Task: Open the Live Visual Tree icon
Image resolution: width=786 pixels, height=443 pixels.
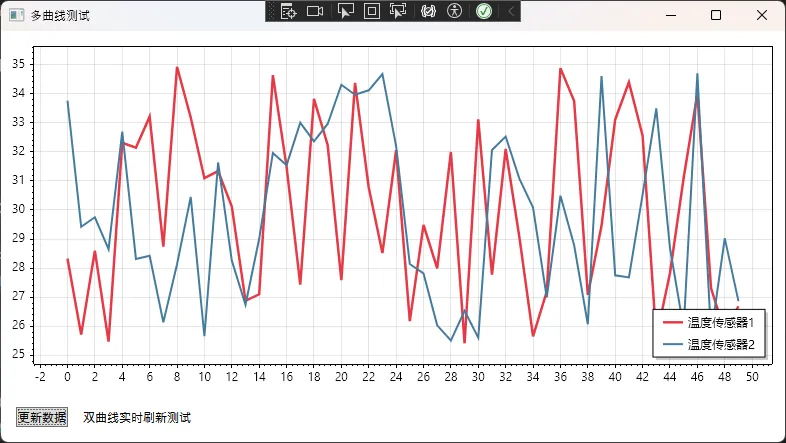Action: coord(288,11)
